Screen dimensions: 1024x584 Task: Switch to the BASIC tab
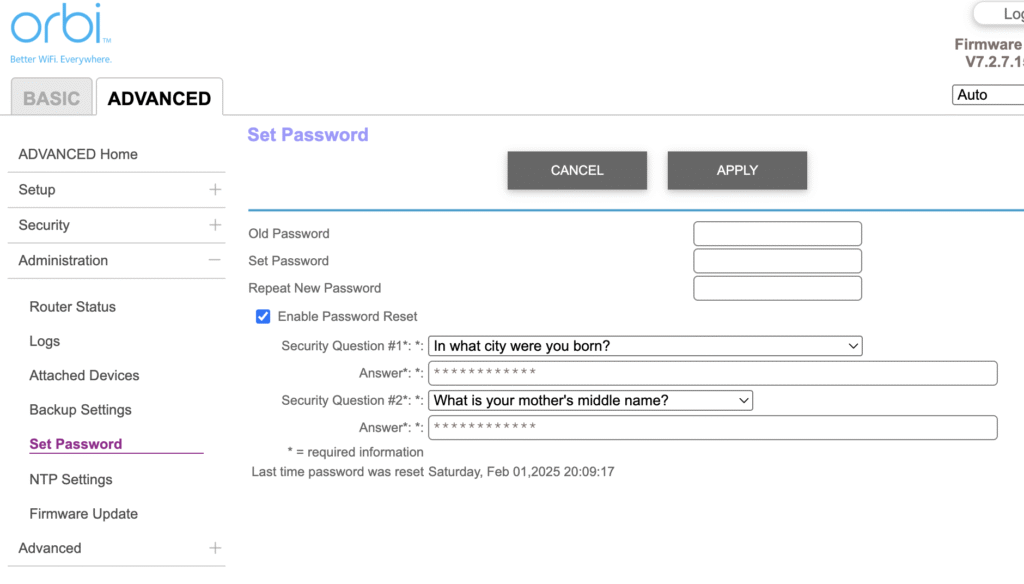[51, 97]
